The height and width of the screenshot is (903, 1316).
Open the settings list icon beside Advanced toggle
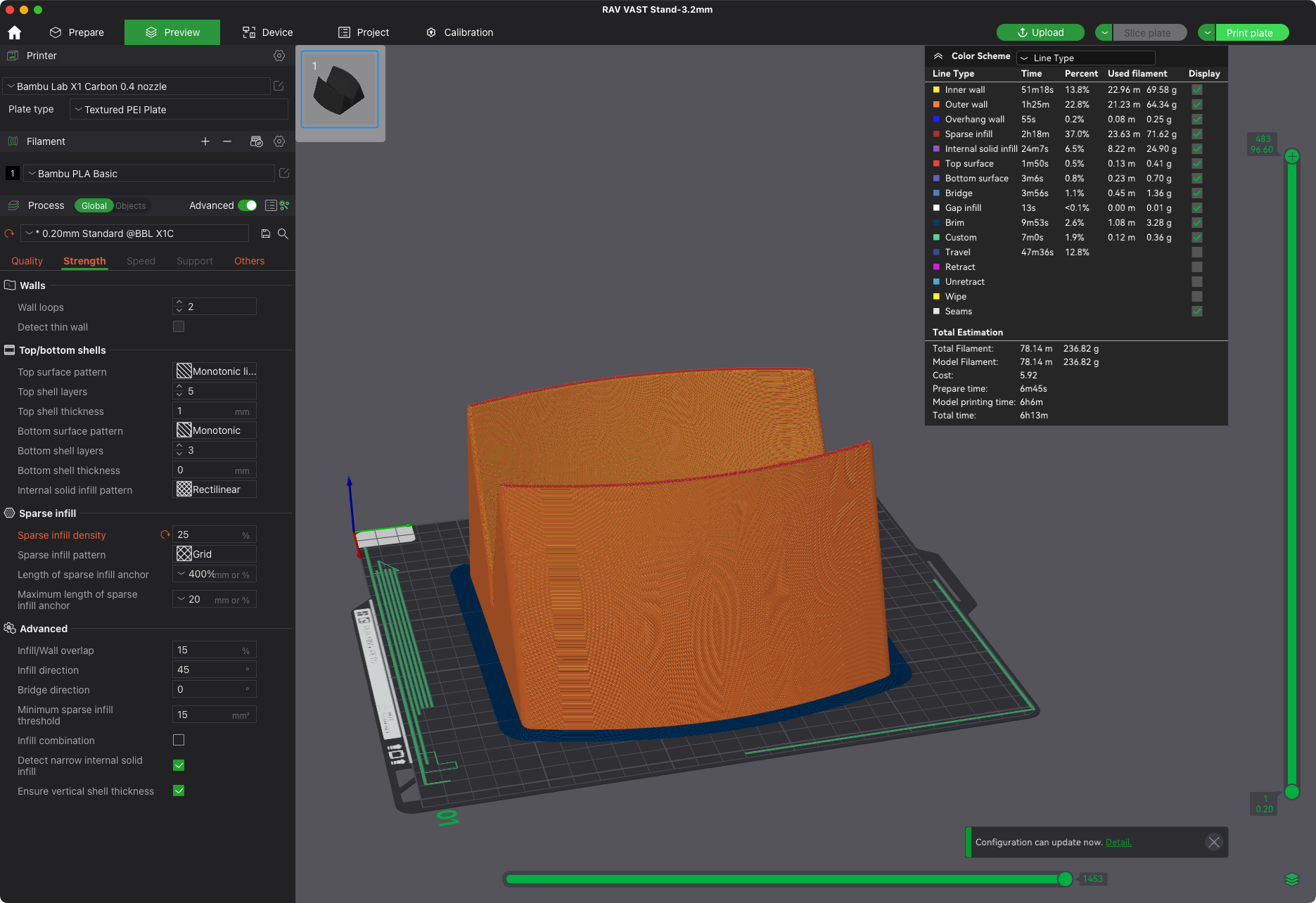(271, 205)
